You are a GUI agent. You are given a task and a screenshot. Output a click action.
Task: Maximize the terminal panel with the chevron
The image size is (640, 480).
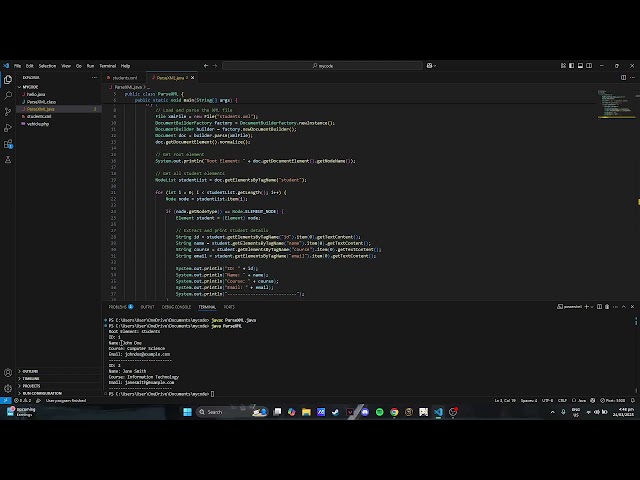click(624, 307)
